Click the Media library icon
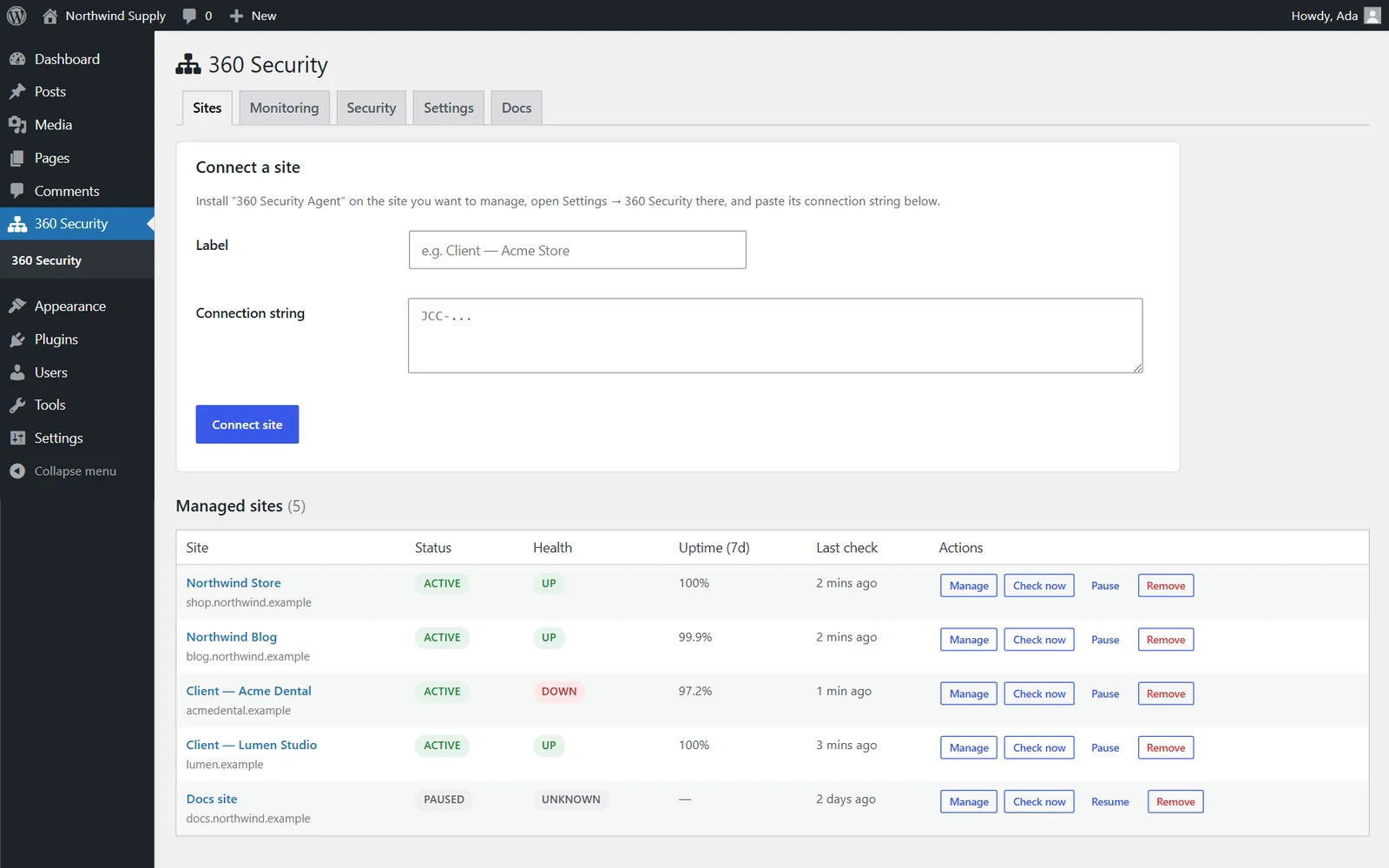1389x868 pixels. 17,125
